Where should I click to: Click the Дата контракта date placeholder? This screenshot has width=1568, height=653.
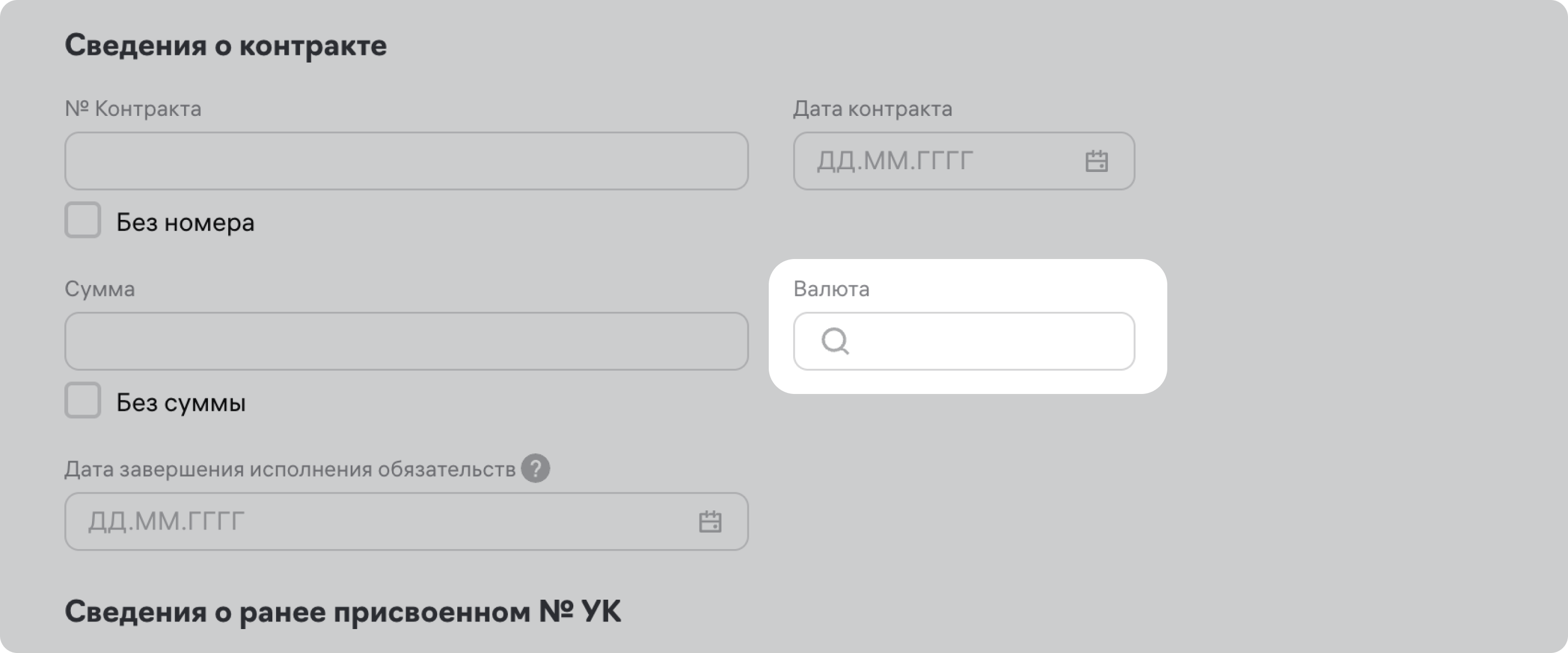[895, 161]
